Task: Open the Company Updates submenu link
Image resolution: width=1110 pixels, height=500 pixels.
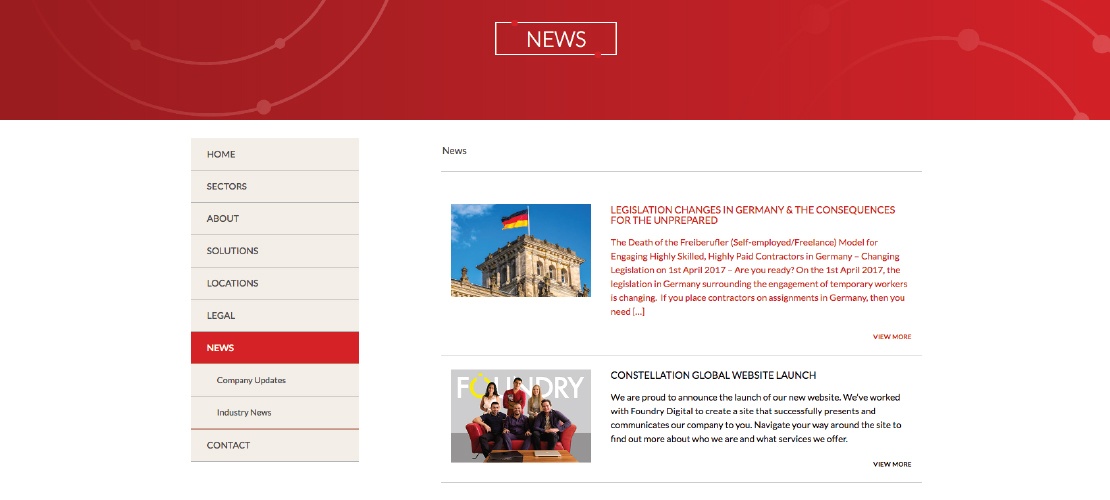Action: coord(275,380)
